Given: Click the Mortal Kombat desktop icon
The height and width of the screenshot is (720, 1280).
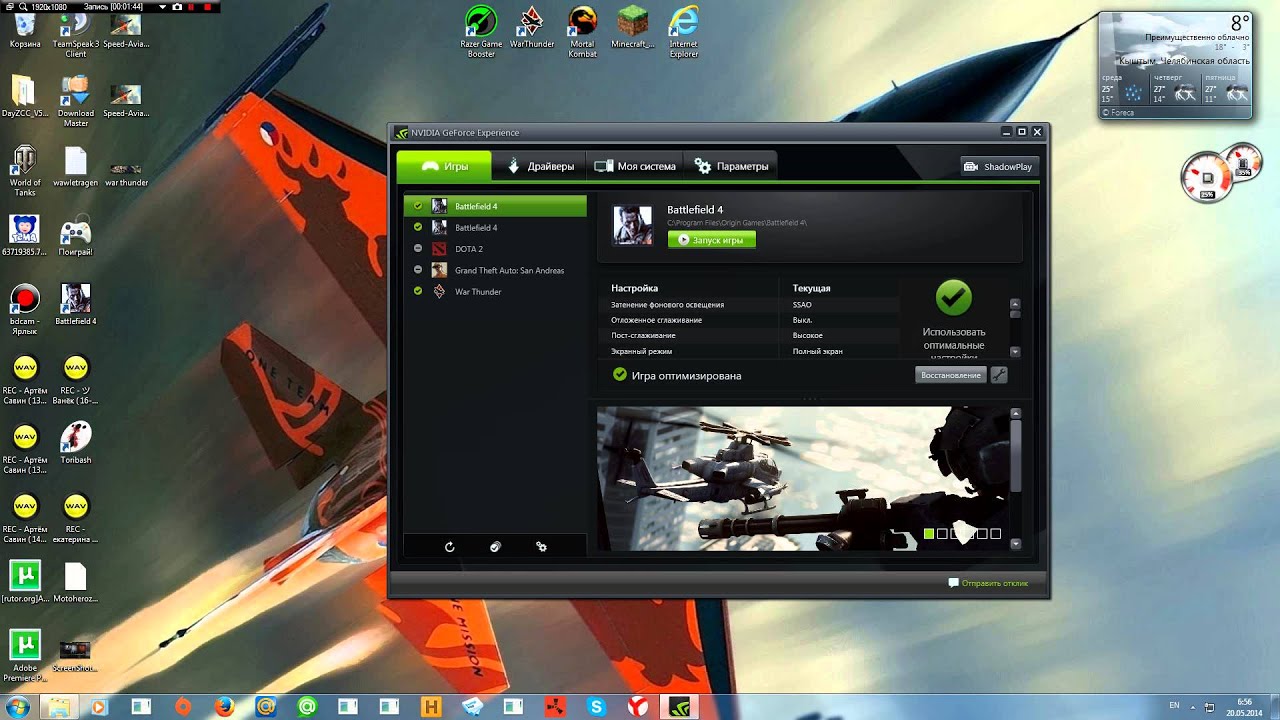Looking at the screenshot, I should (x=582, y=32).
